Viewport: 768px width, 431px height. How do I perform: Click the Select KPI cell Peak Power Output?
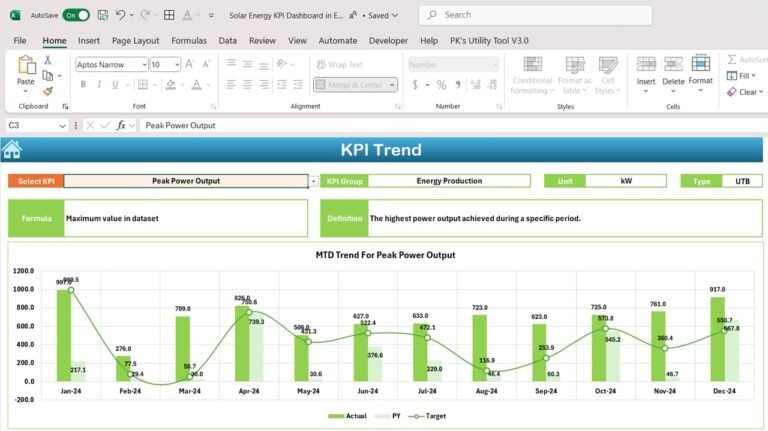click(x=186, y=181)
